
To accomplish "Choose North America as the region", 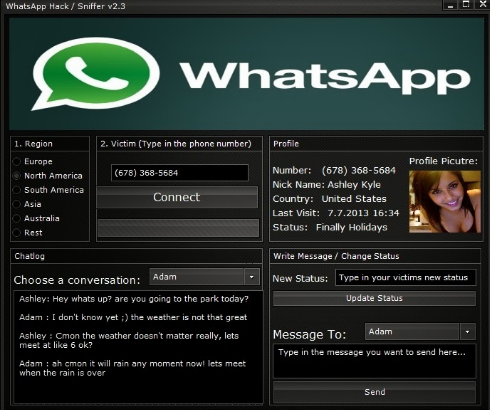I will pyautogui.click(x=17, y=176).
